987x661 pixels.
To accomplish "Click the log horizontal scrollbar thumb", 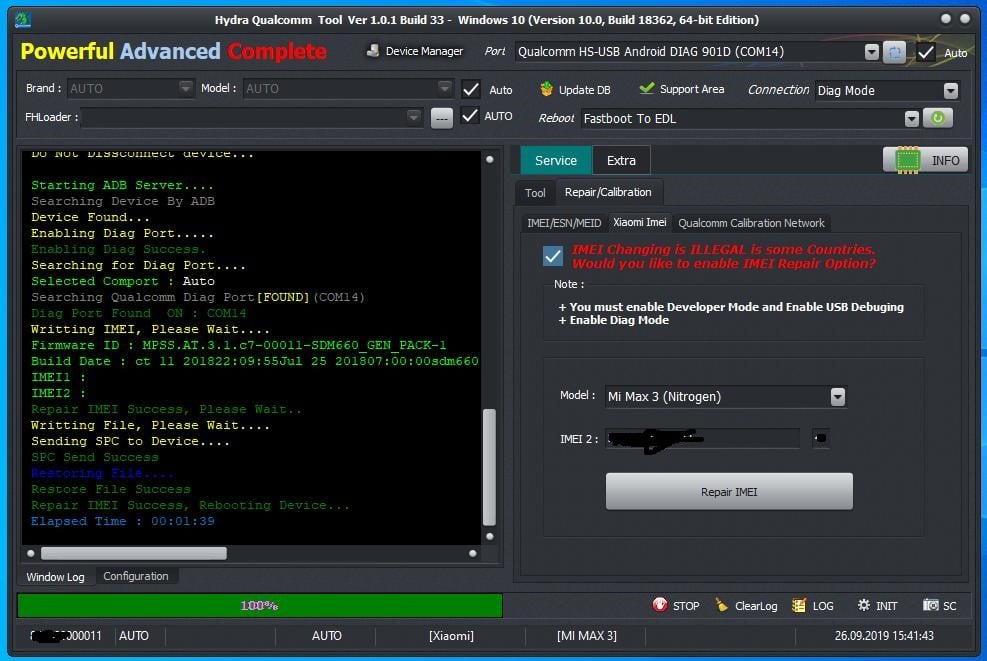I will pos(133,553).
